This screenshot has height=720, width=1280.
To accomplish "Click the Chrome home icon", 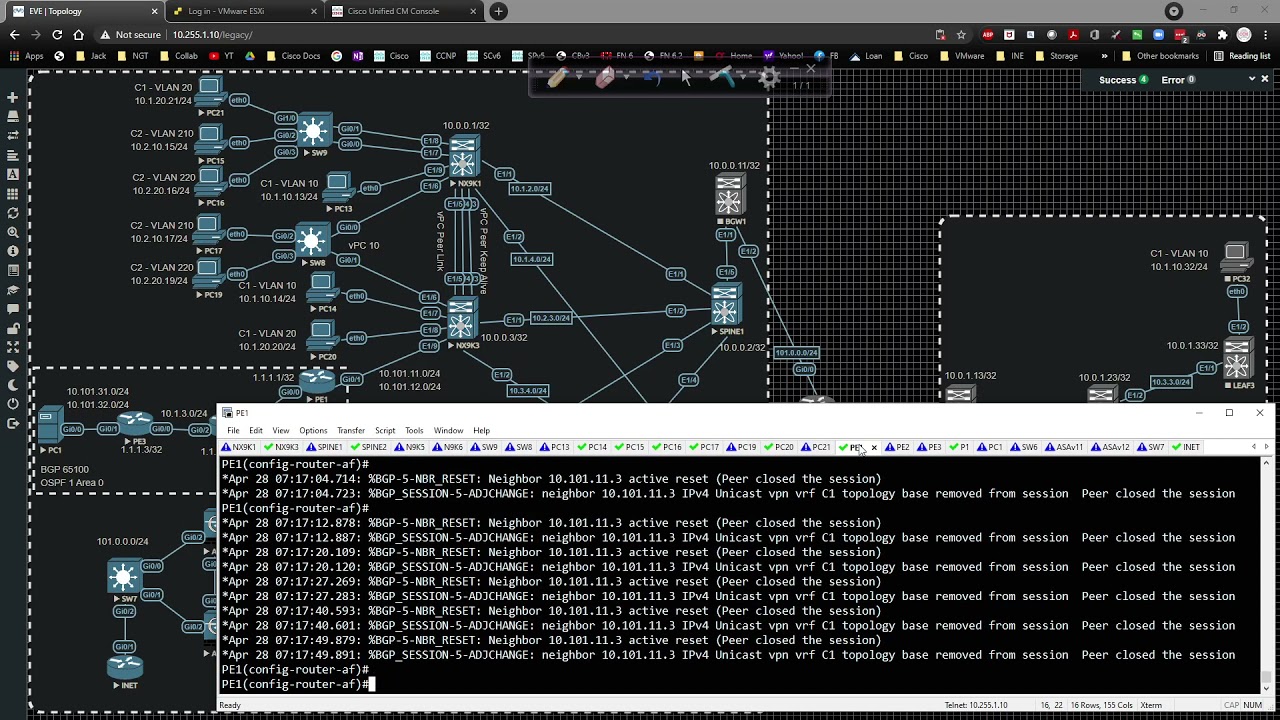I will (x=79, y=34).
